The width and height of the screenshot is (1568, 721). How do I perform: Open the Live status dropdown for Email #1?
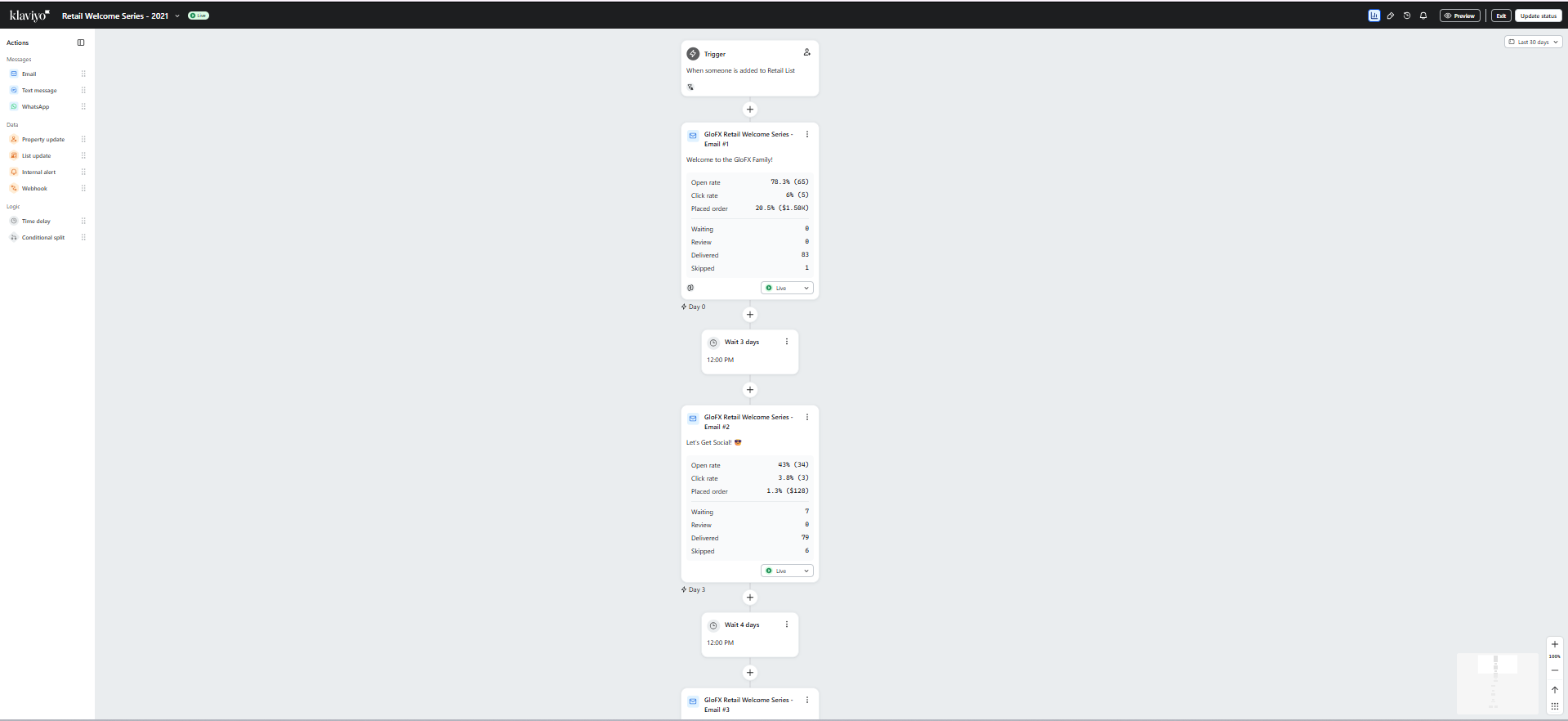pos(787,288)
